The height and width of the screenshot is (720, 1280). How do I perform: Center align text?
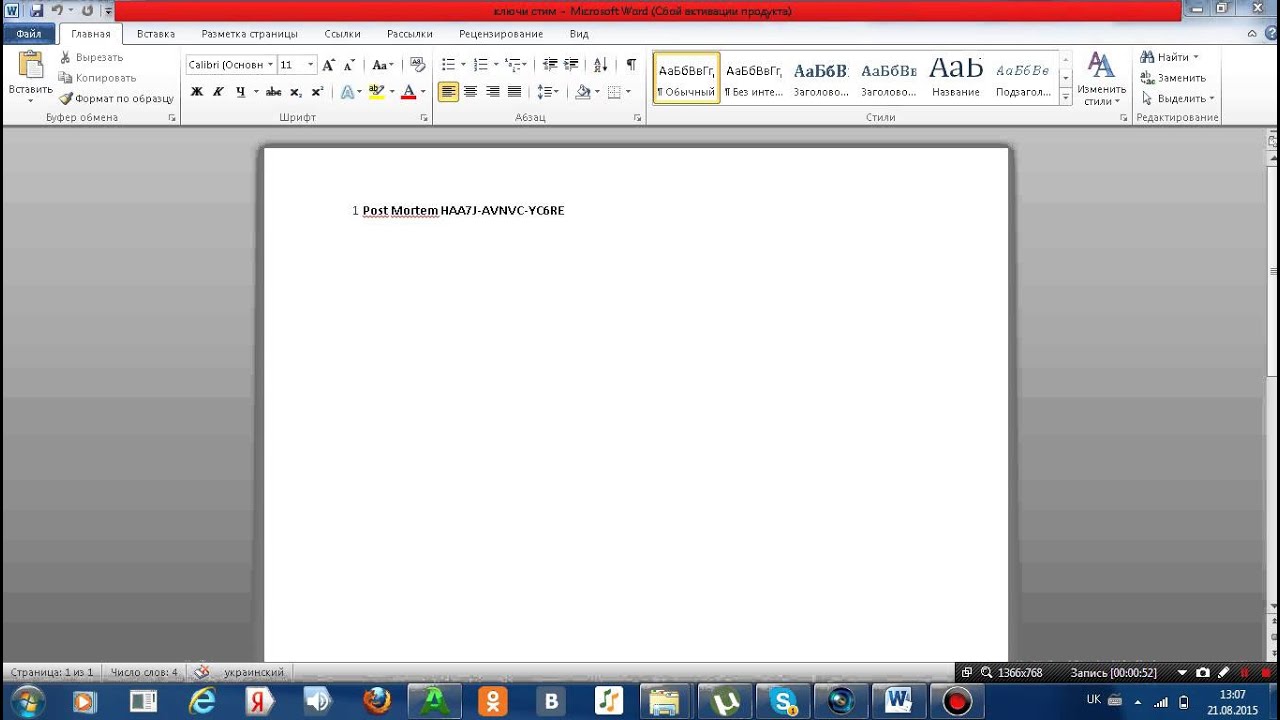470,91
